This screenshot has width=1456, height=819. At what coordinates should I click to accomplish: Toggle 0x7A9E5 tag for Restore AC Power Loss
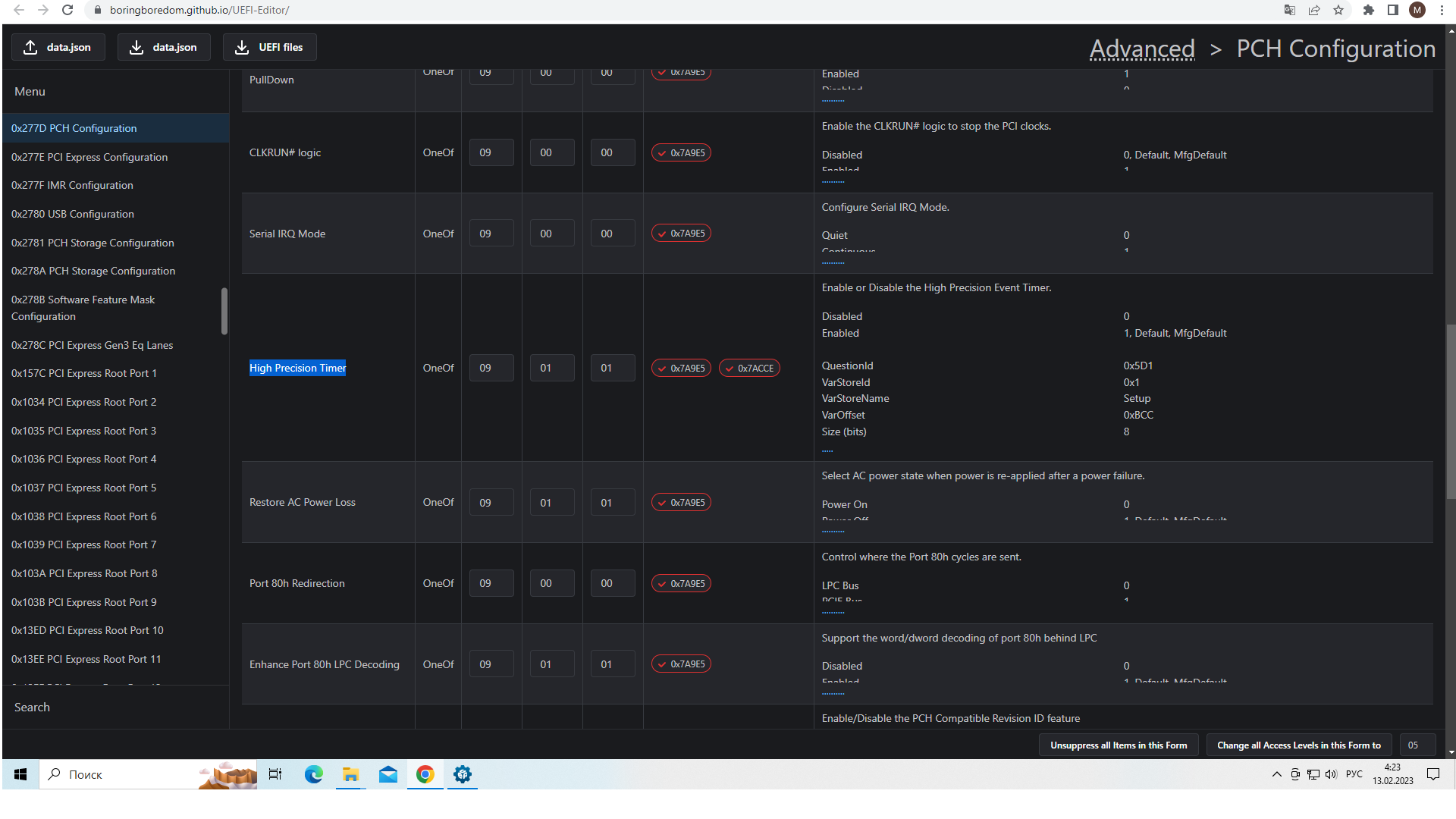[681, 503]
